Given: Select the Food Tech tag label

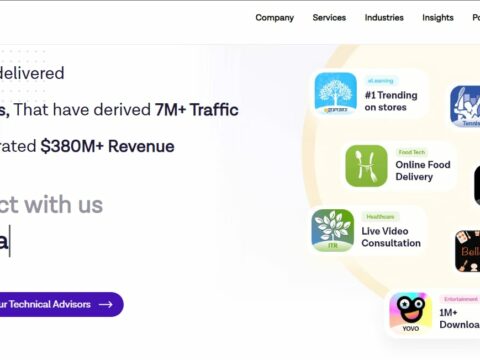Looking at the screenshot, I should (412, 152).
